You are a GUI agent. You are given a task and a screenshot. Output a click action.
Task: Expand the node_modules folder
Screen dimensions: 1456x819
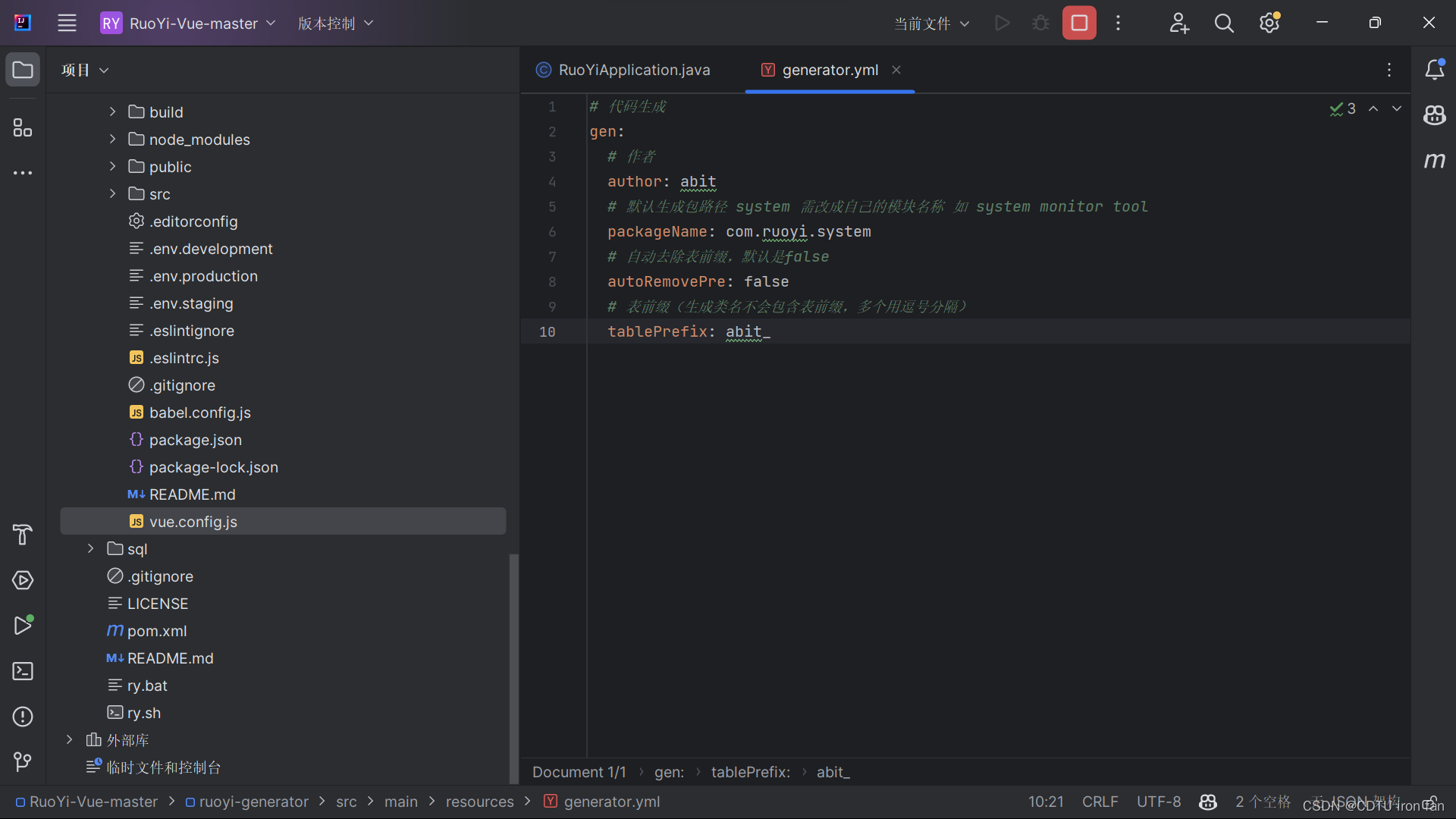(x=112, y=139)
